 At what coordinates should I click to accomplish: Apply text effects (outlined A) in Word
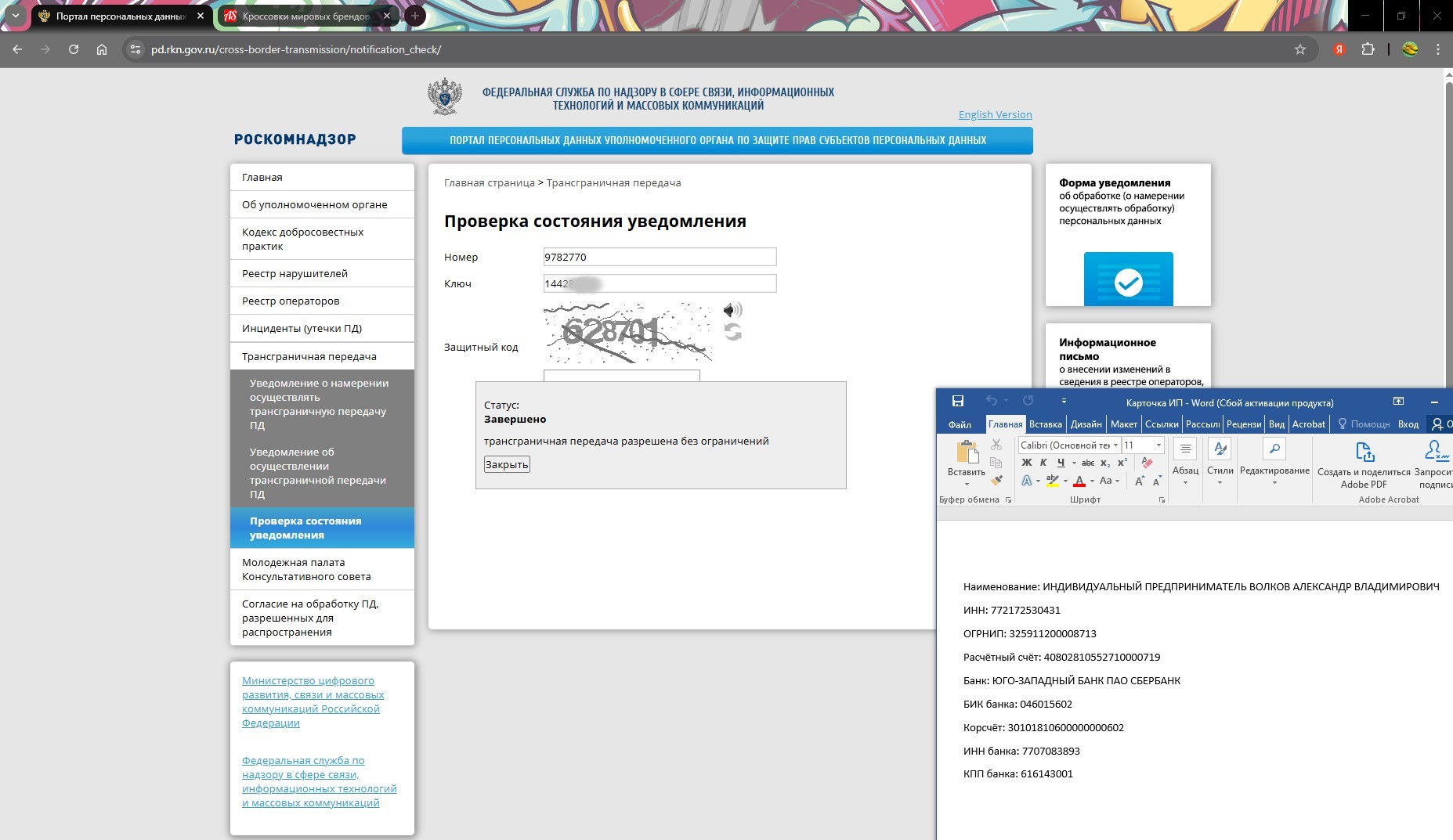click(1026, 481)
